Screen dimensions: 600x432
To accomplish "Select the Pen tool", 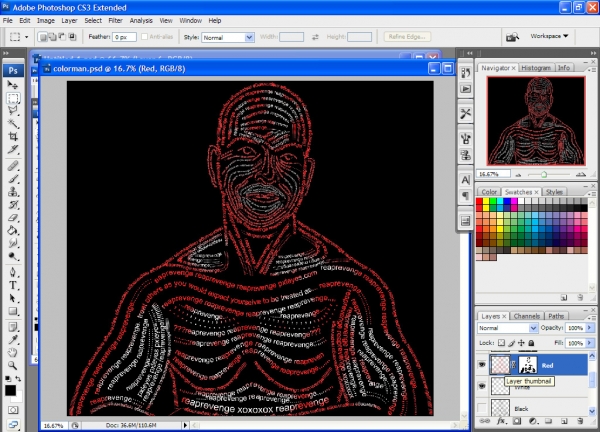I will coord(13,272).
